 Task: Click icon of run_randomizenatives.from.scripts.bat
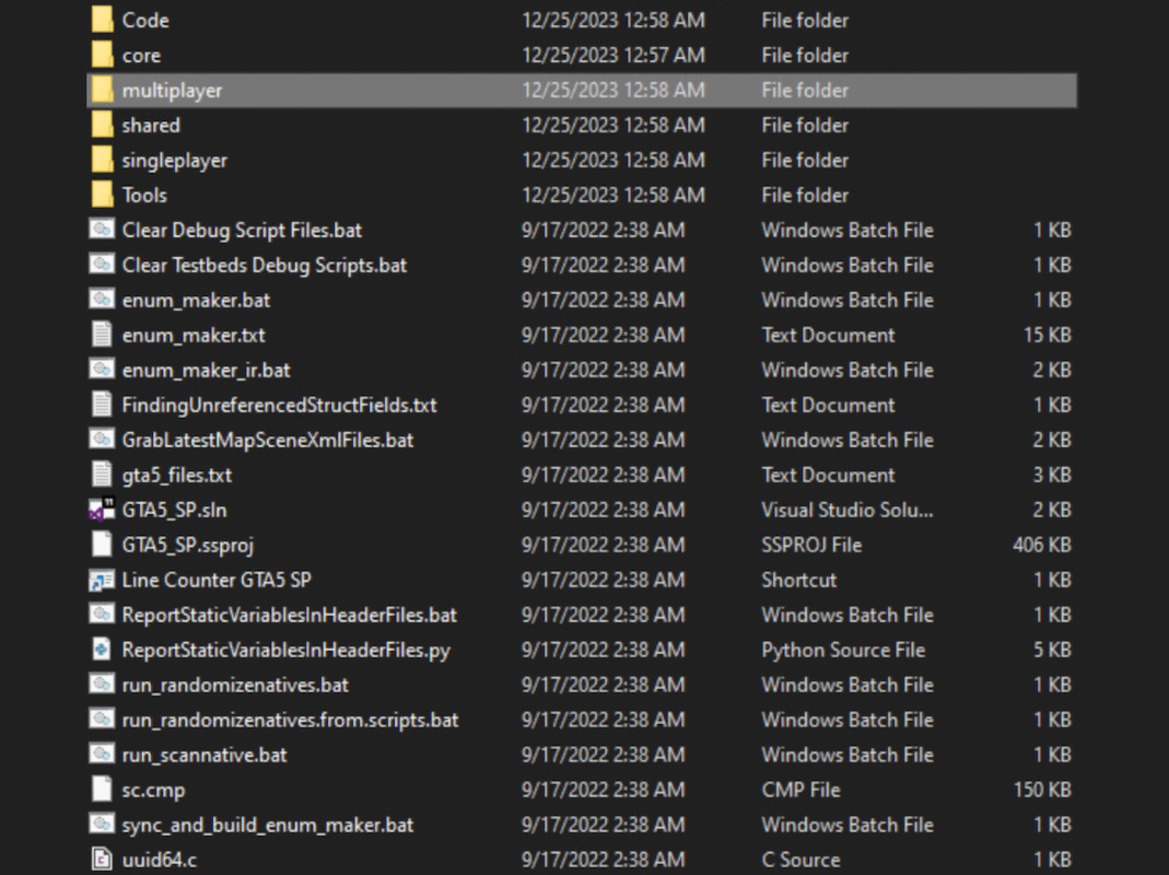pos(101,720)
